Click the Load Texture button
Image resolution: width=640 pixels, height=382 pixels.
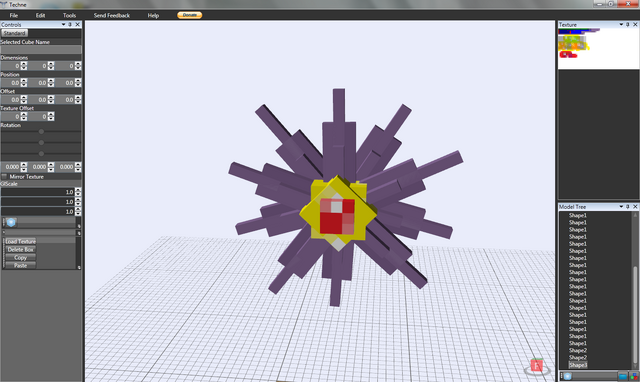[x=20, y=241]
